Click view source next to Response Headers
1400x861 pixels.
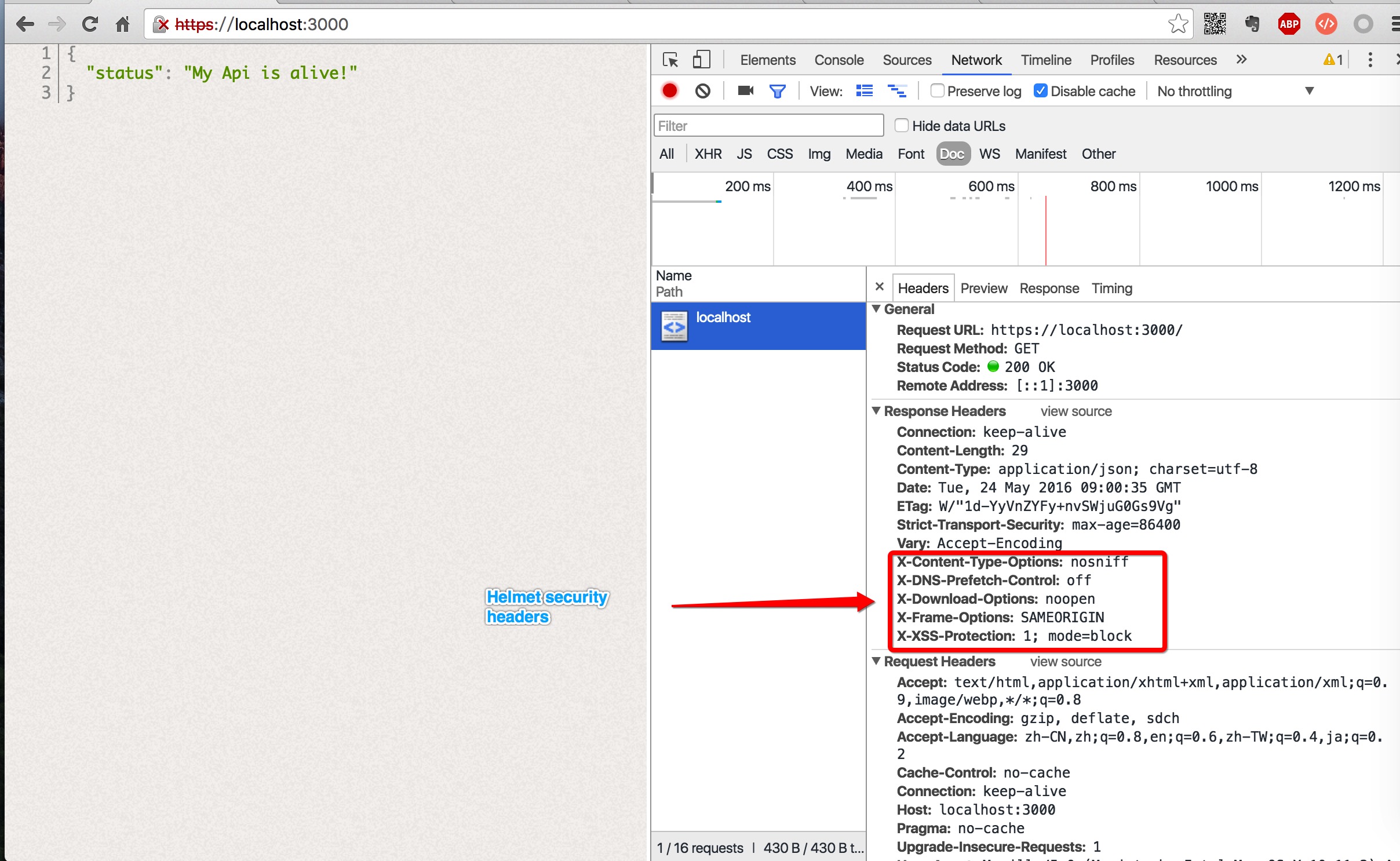pyautogui.click(x=1075, y=411)
